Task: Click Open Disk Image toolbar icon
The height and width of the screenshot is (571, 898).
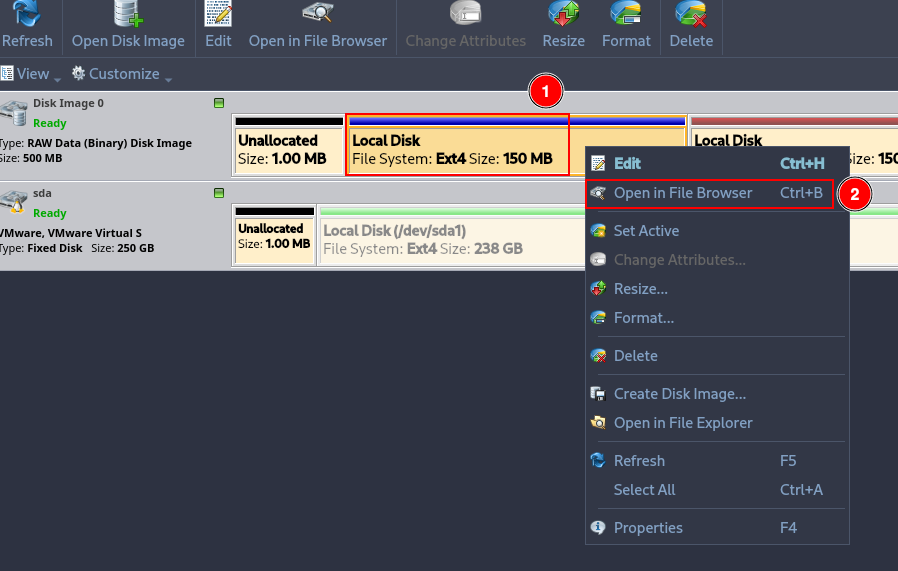Action: [x=128, y=14]
